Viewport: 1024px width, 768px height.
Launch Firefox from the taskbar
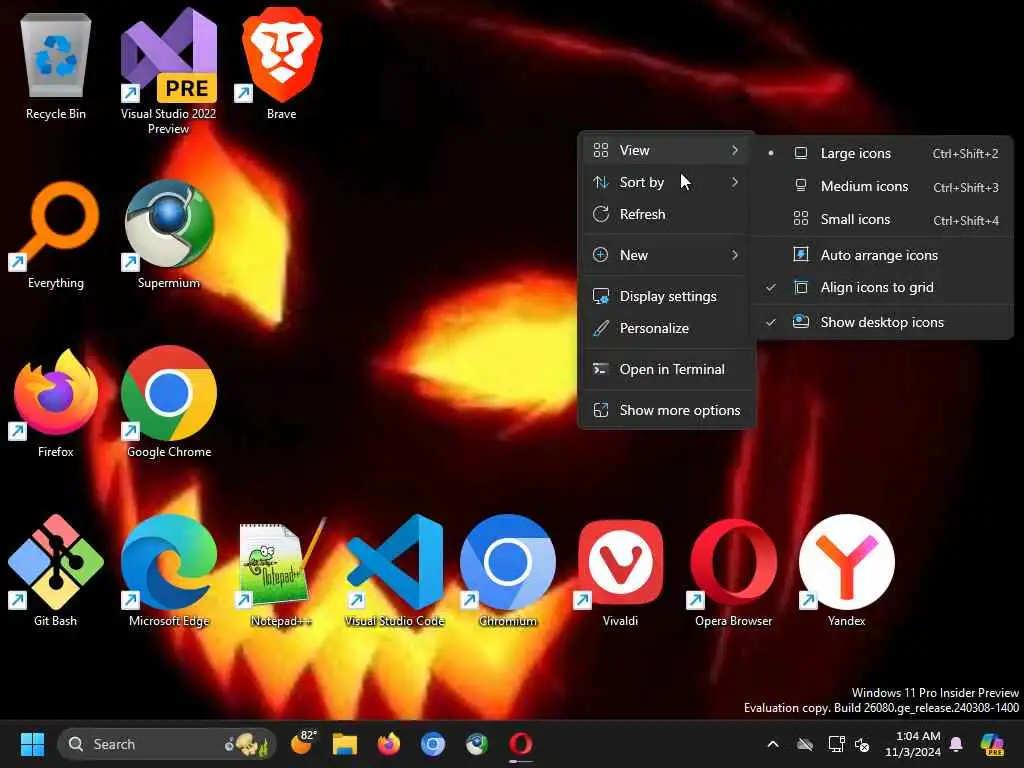click(x=389, y=744)
